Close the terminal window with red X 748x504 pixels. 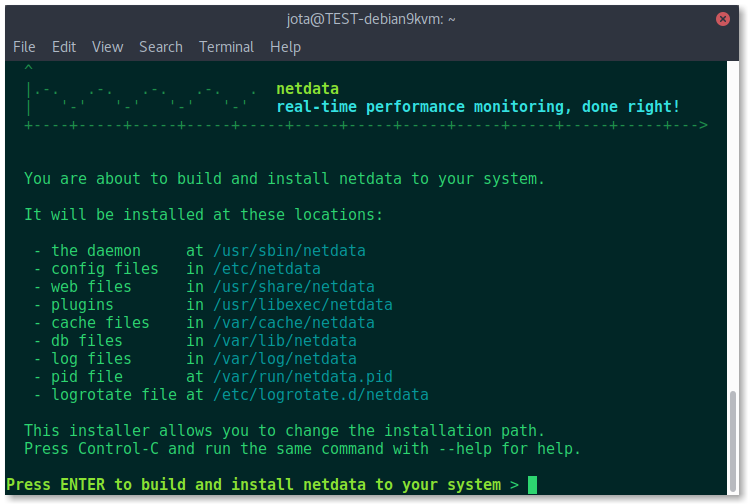click(x=722, y=19)
